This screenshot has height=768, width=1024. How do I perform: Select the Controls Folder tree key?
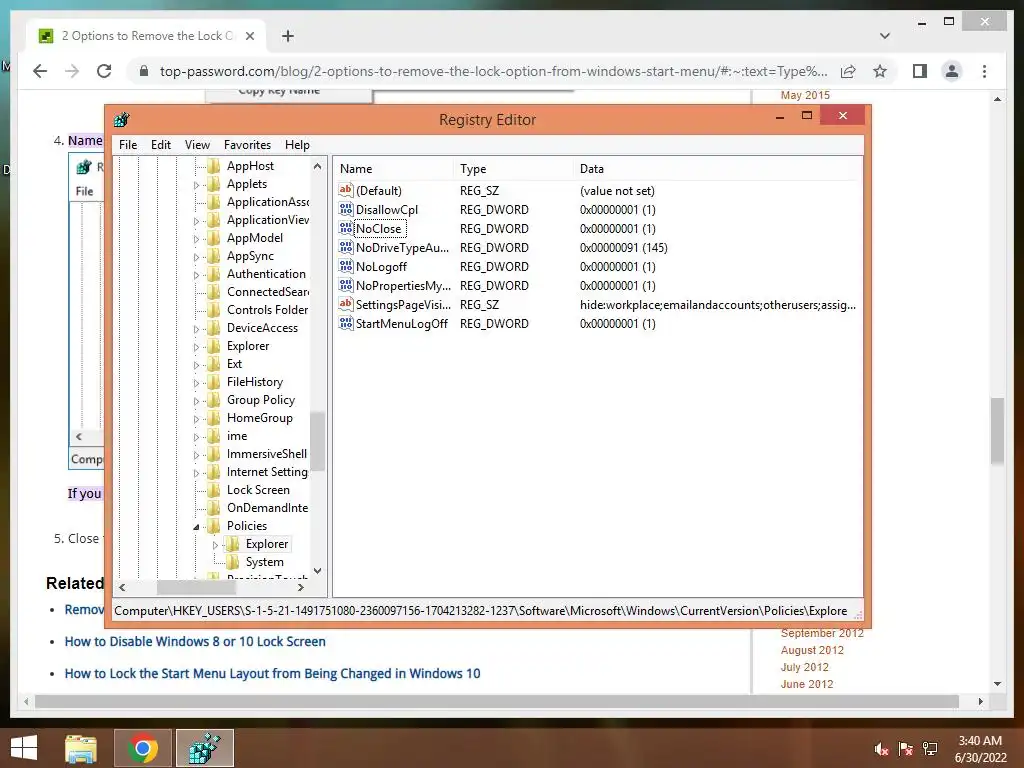[x=267, y=310]
